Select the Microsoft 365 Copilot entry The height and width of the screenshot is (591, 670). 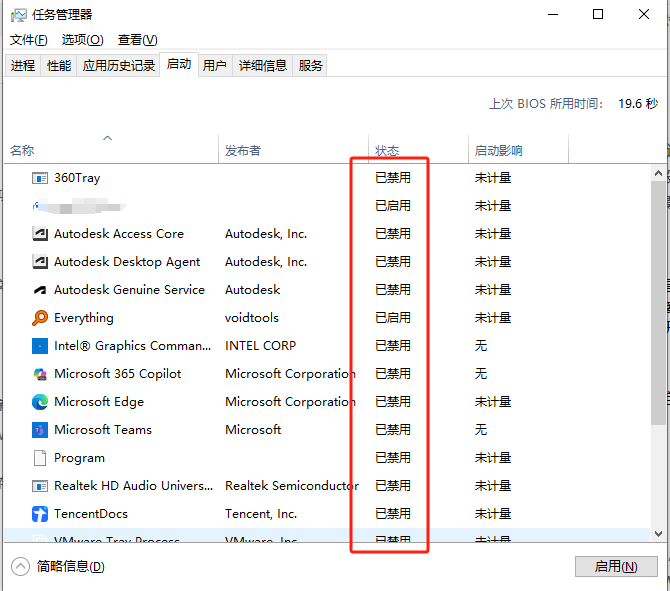point(118,374)
